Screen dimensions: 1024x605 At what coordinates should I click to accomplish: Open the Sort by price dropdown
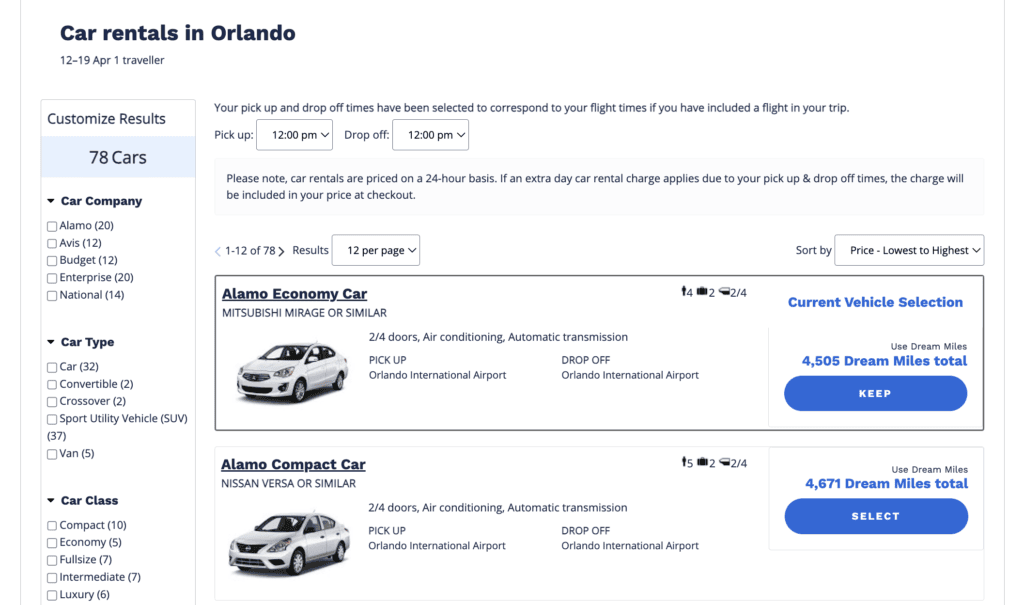pos(910,251)
